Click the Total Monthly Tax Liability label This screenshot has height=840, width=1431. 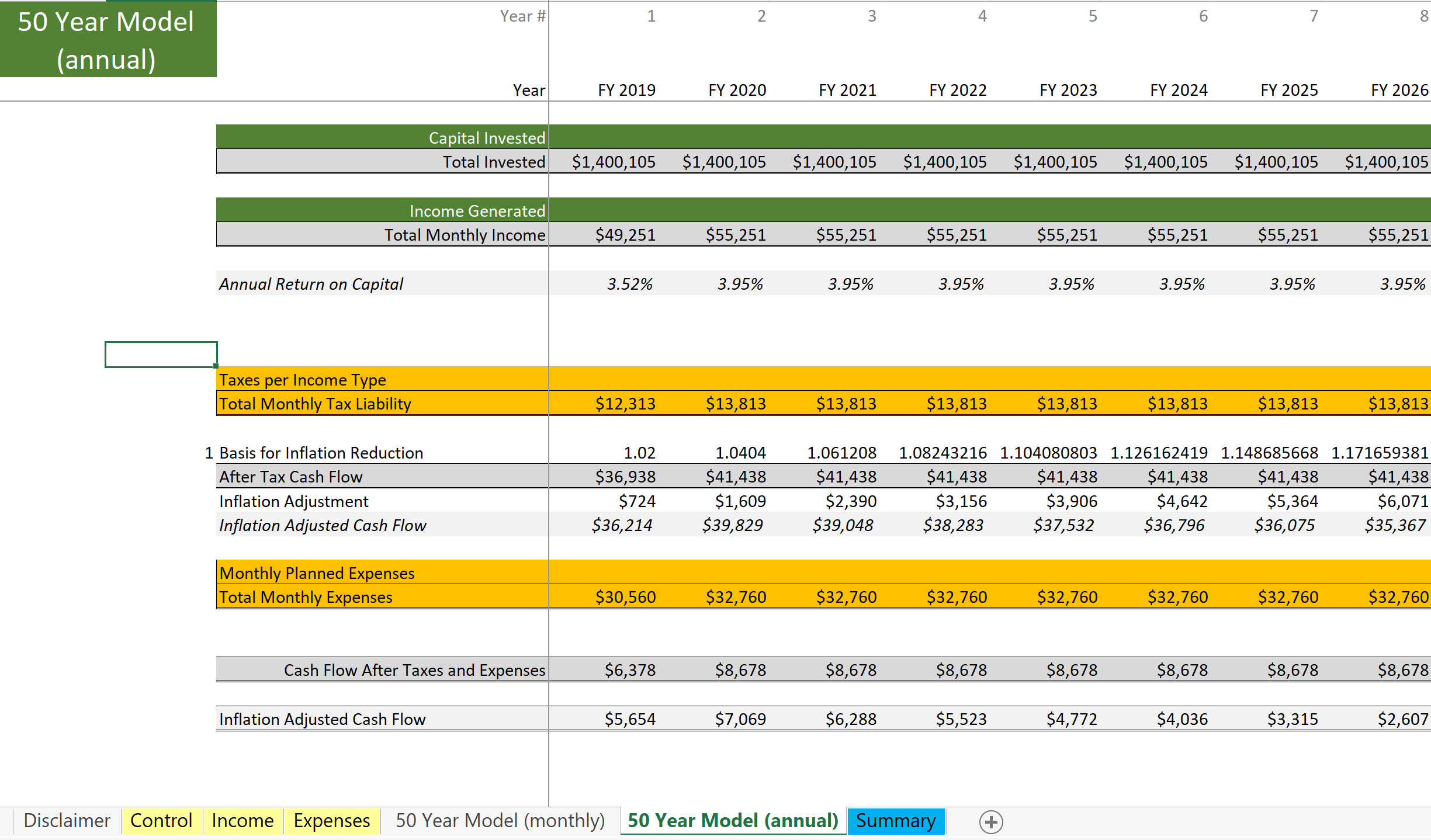tap(315, 404)
